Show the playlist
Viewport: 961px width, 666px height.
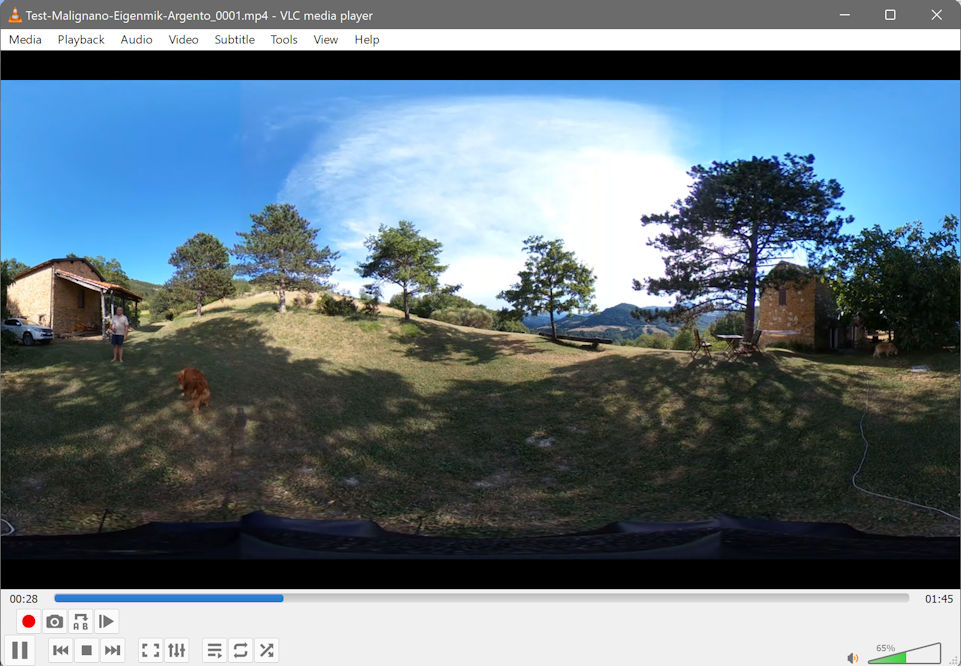tap(215, 650)
